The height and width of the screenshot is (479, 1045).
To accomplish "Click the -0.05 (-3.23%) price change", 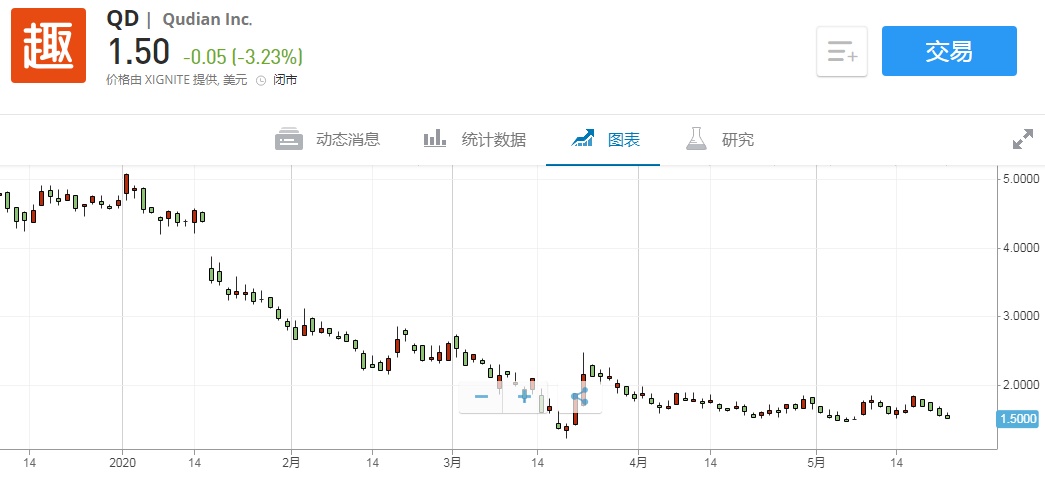I will tap(242, 55).
